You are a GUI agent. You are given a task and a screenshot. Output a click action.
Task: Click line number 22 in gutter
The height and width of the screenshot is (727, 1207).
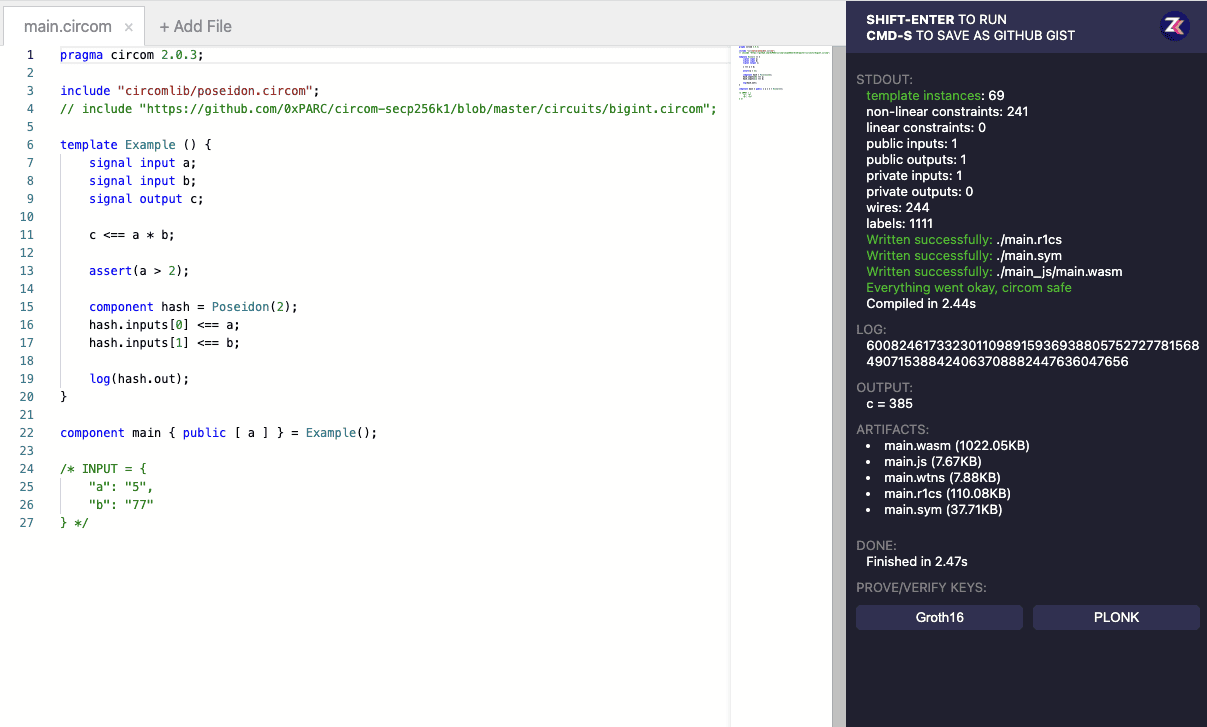click(27, 433)
